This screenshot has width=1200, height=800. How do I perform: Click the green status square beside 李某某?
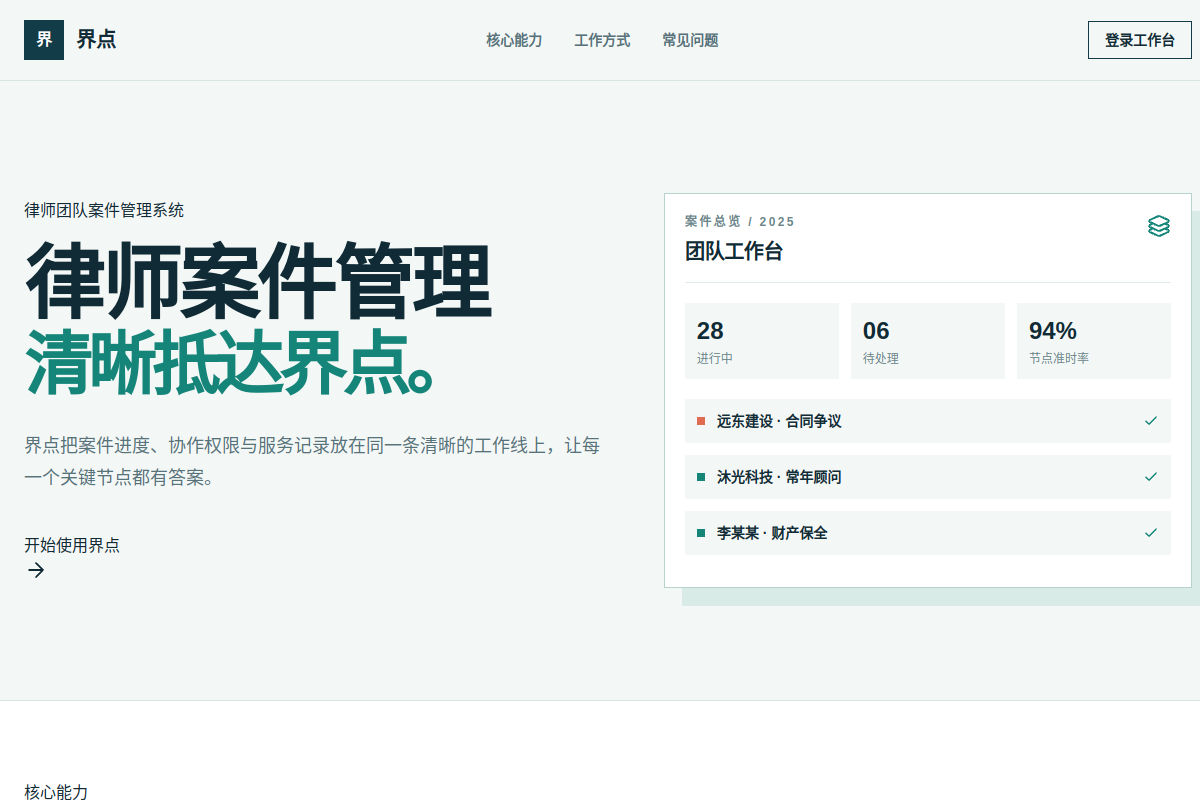point(701,533)
